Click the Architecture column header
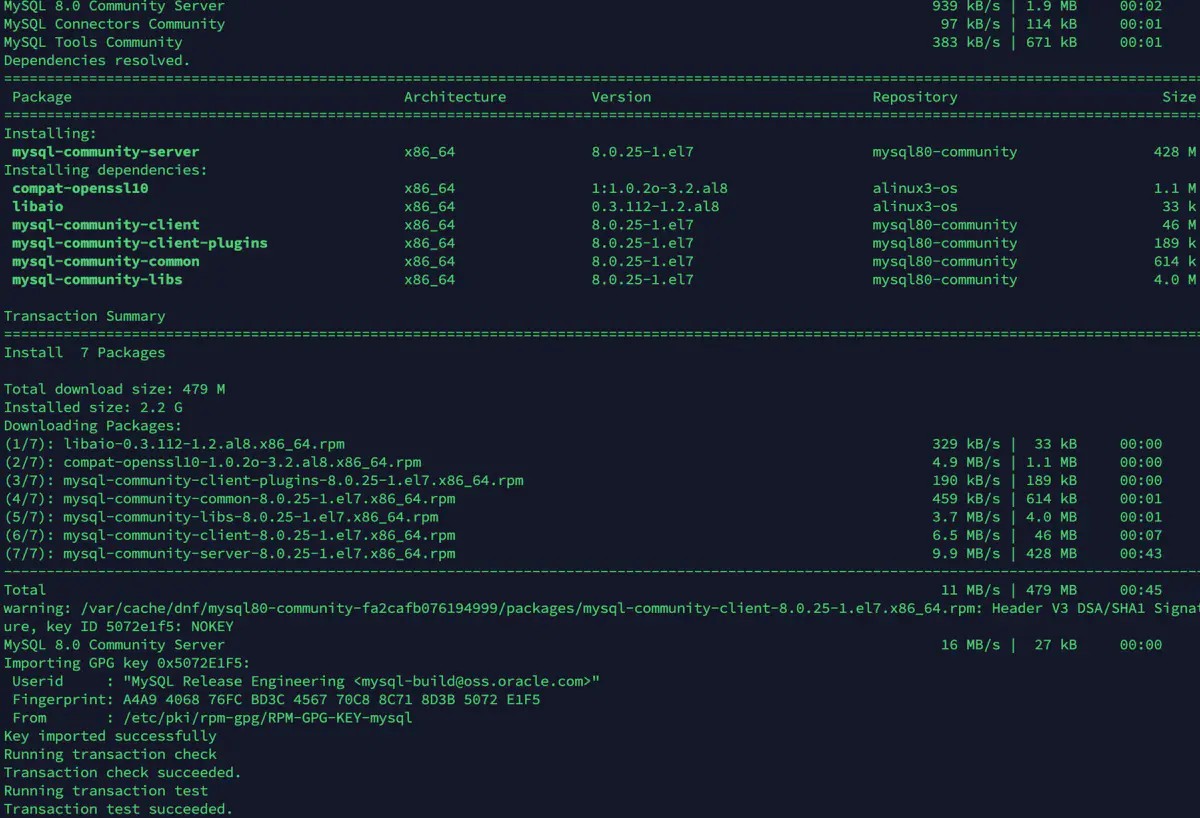Image resolution: width=1200 pixels, height=818 pixels. (455, 97)
